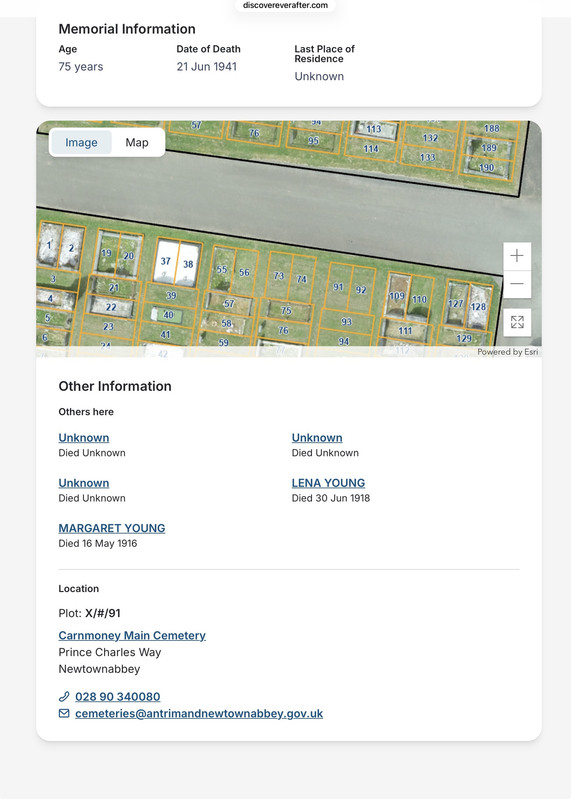This screenshot has height=799, width=571.
Task: Click the envelope email icon
Action: tap(64, 713)
